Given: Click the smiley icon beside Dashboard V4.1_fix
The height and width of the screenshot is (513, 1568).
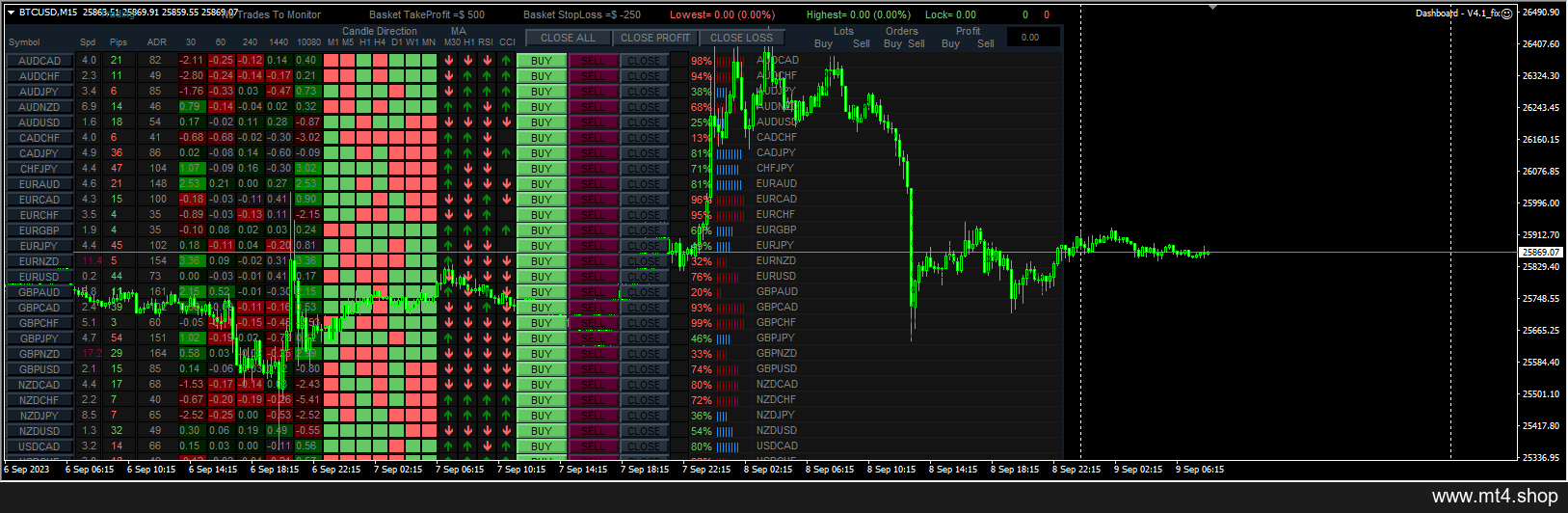Looking at the screenshot, I should pos(1506,13).
